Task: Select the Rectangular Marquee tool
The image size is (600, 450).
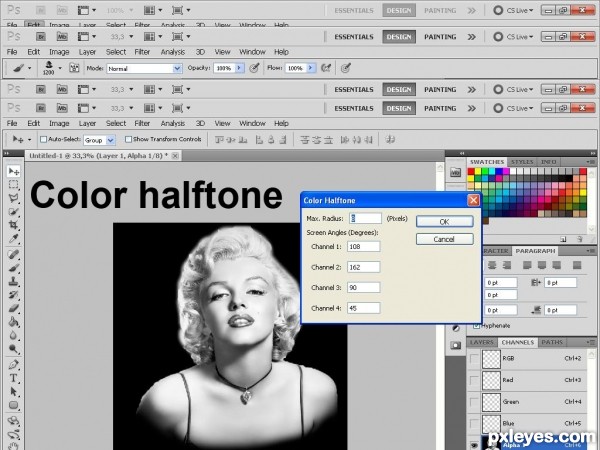Action: (14, 185)
